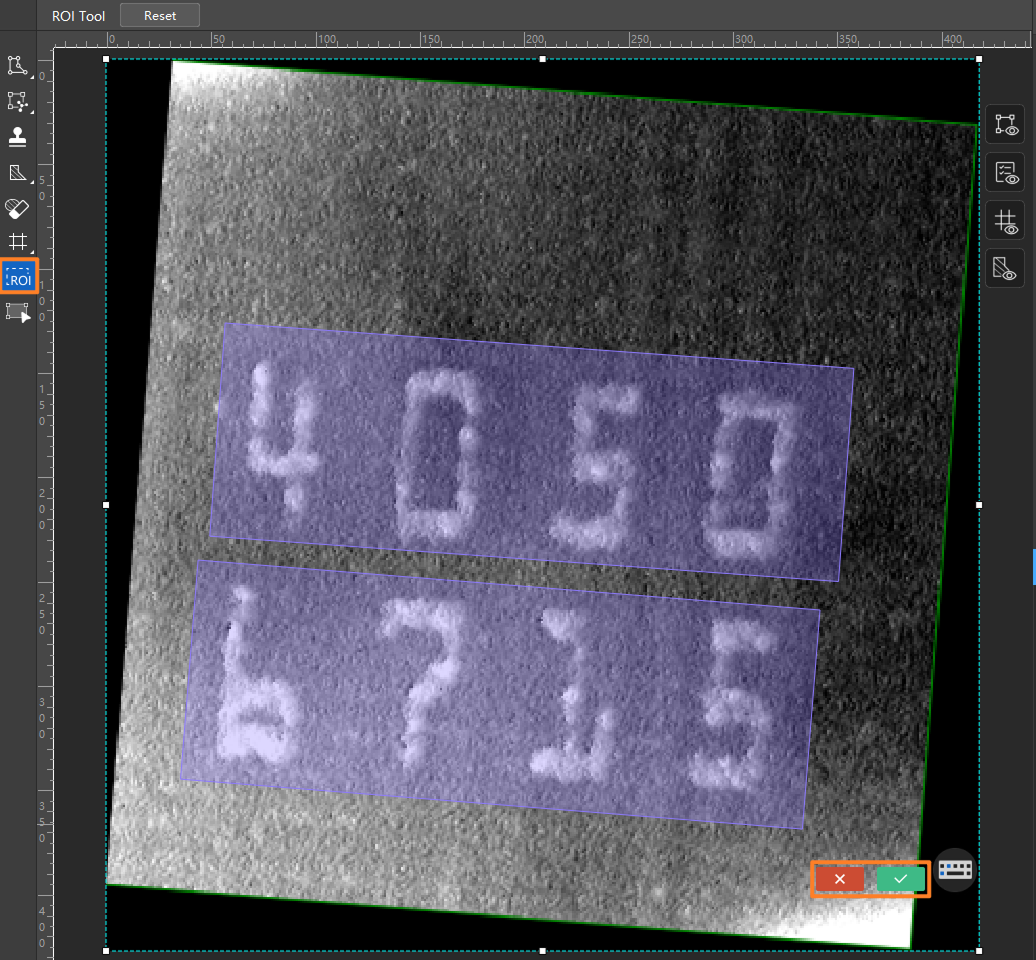Click right-middle handle of ROI frame
The height and width of the screenshot is (960, 1036).
tap(979, 505)
